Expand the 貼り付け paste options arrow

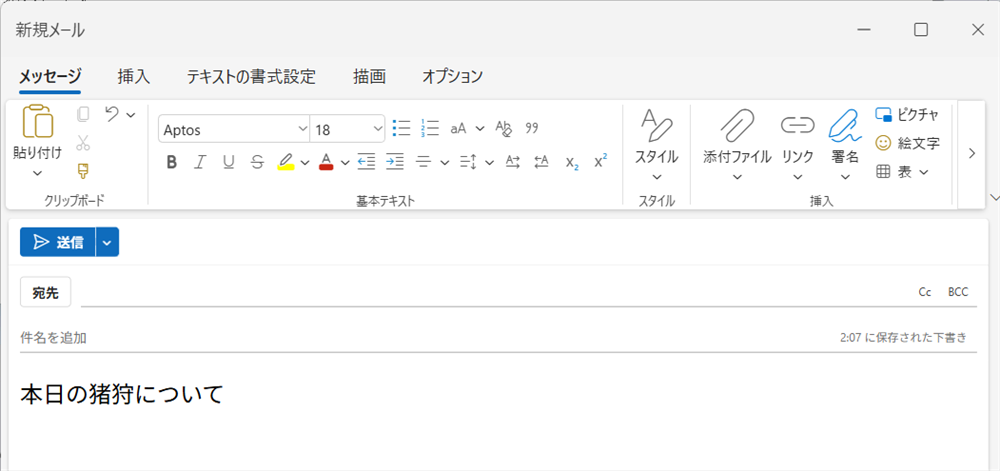coord(38,173)
